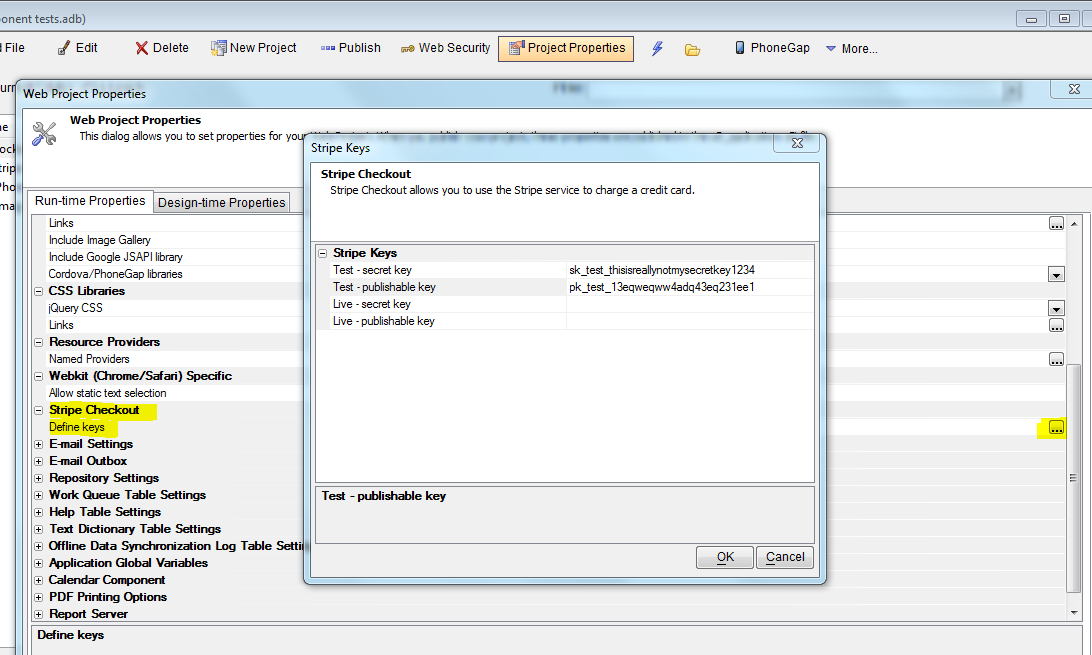This screenshot has width=1092, height=655.
Task: Collapse the CSS Libraries section
Action: point(39,291)
